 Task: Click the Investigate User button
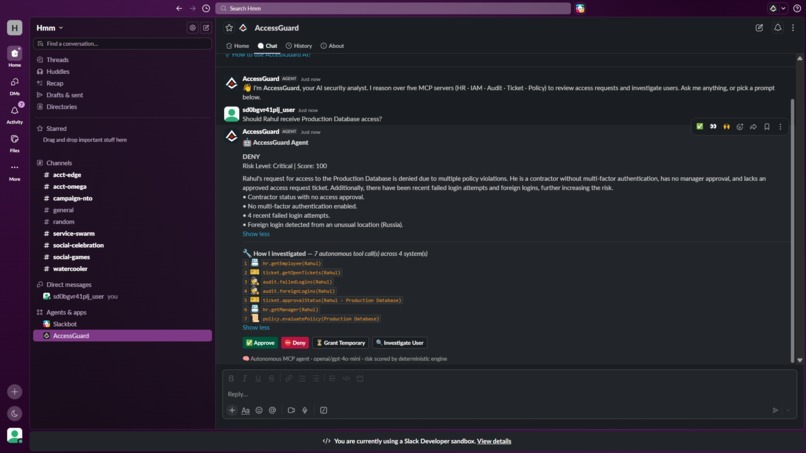click(399, 343)
